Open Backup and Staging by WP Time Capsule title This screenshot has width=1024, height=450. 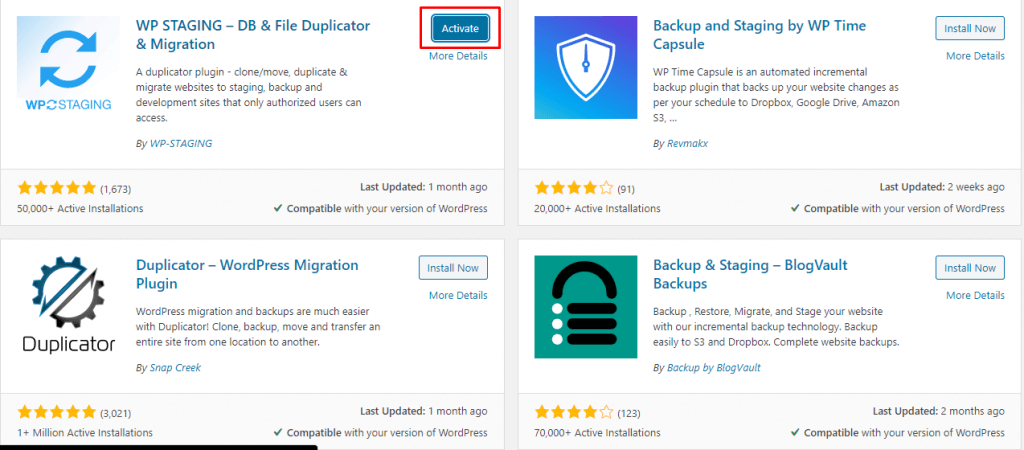point(760,35)
